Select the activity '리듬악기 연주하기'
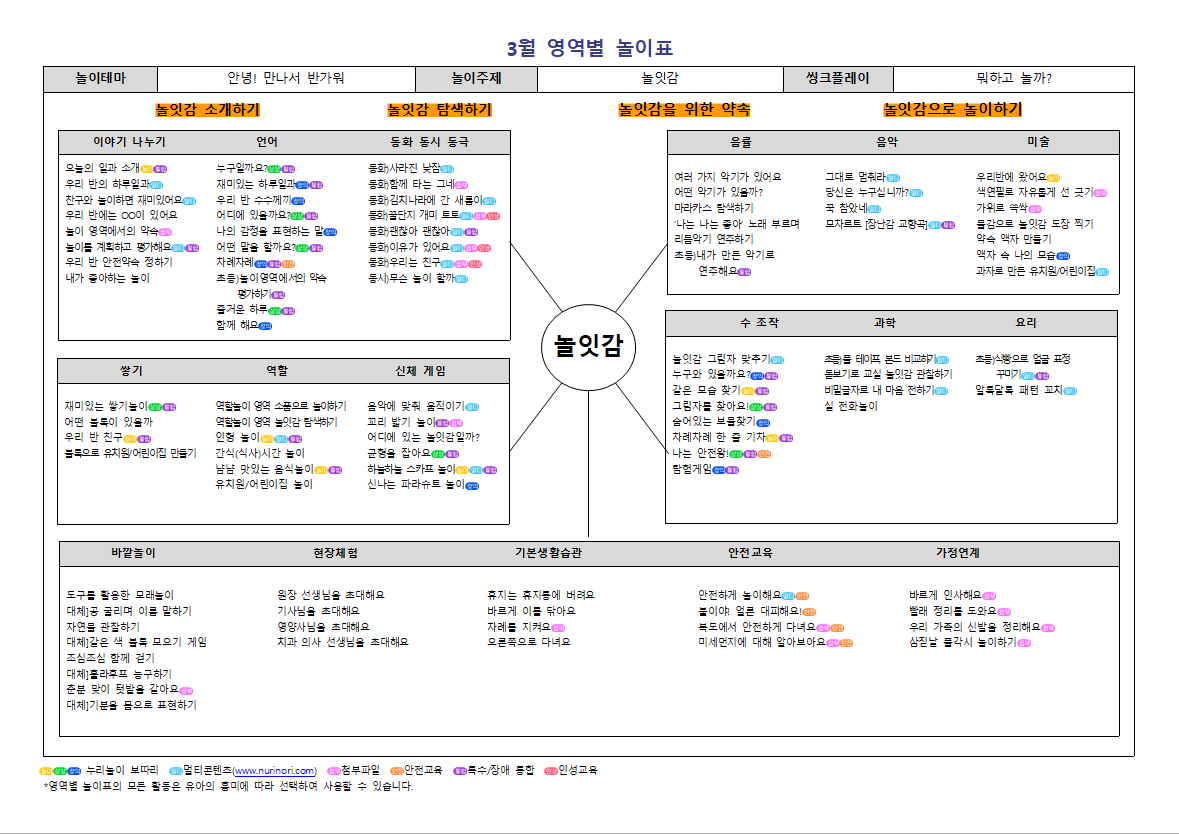The height and width of the screenshot is (834, 1179). coord(714,239)
